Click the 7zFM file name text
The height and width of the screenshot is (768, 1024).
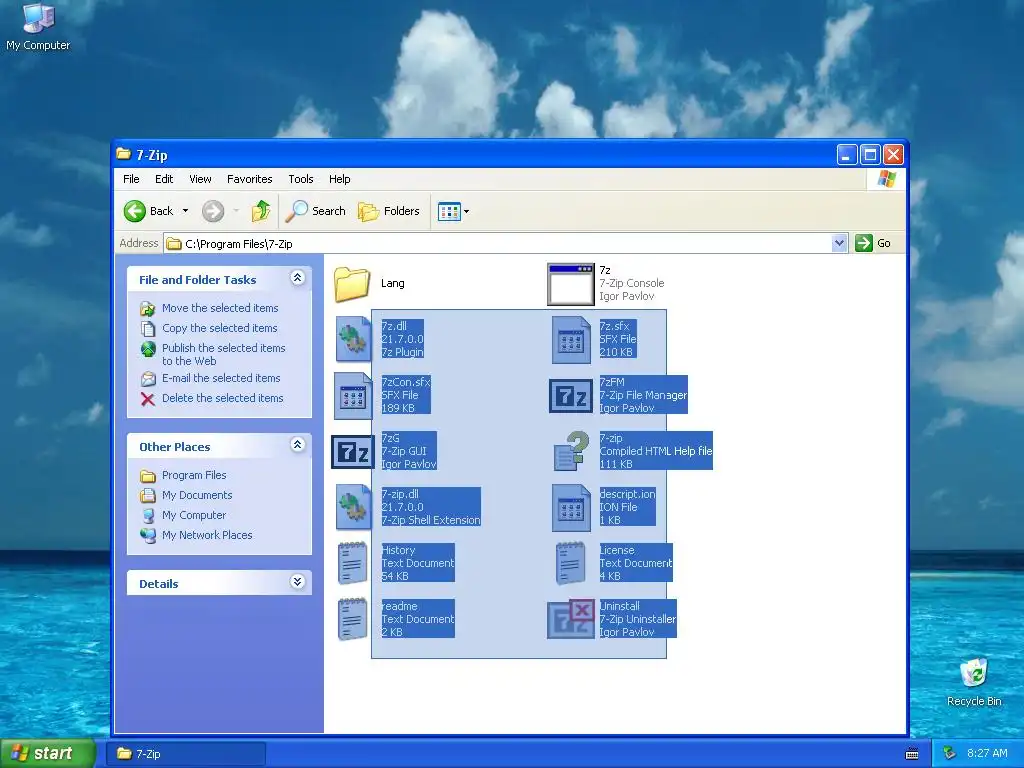[x=612, y=382]
